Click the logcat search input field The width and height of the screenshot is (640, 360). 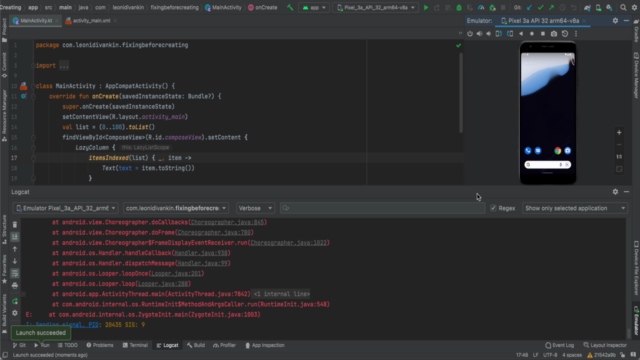[x=382, y=208]
